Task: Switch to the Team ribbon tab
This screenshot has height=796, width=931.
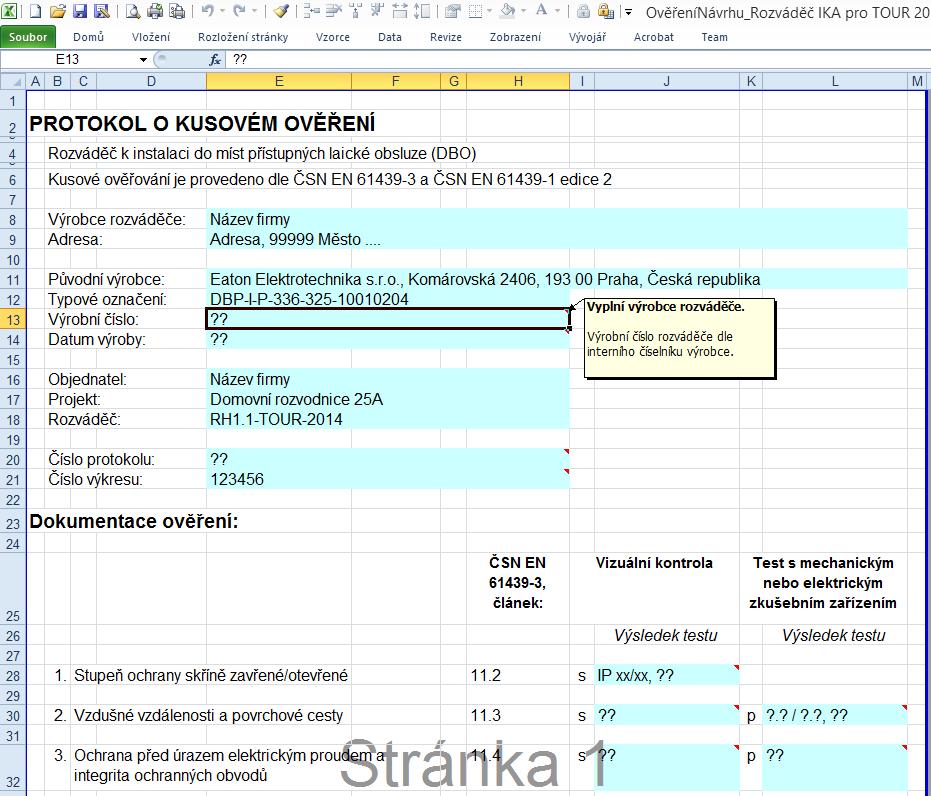Action: pyautogui.click(x=714, y=37)
